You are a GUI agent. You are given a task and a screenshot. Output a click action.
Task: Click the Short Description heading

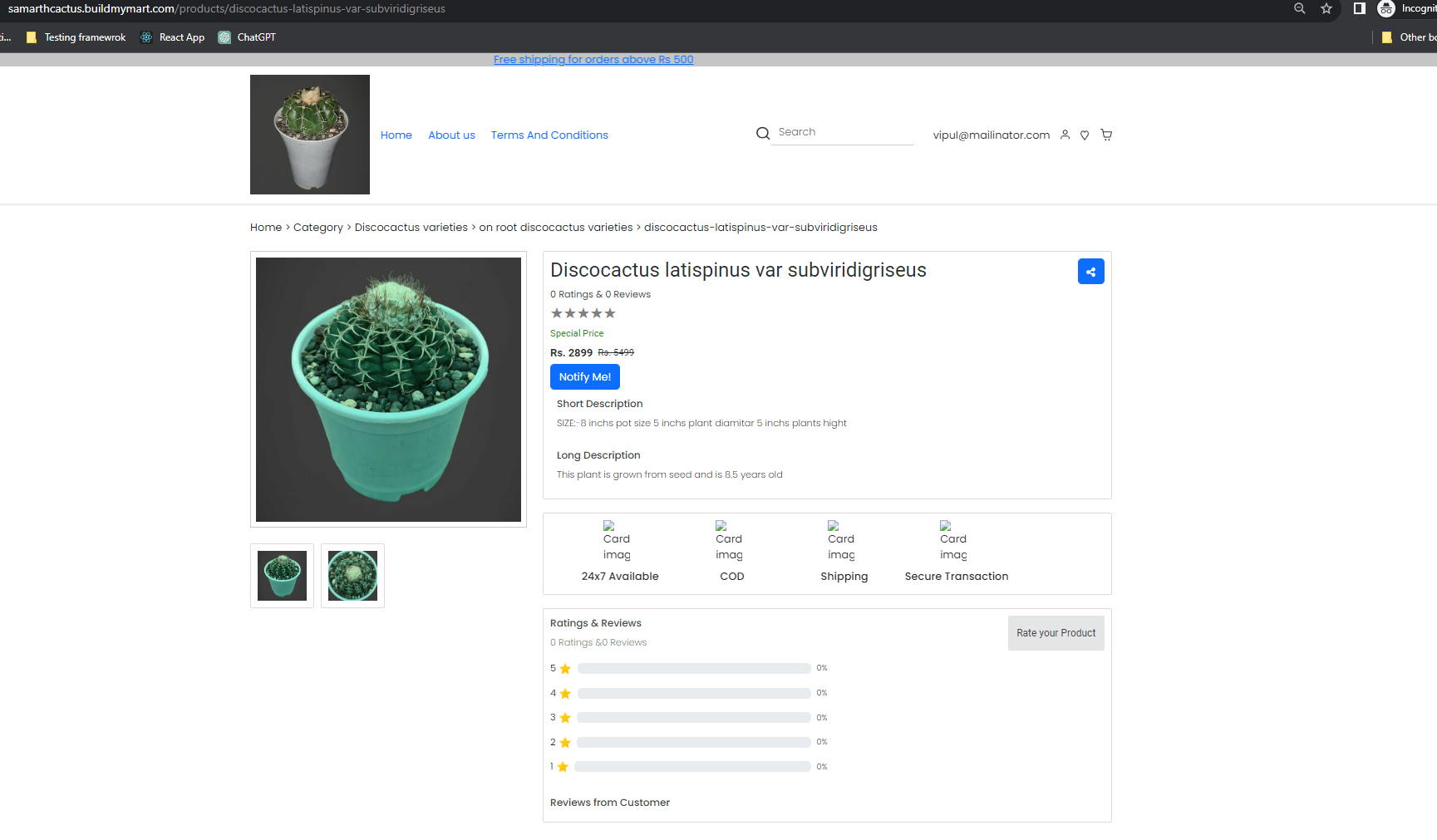pyautogui.click(x=600, y=404)
